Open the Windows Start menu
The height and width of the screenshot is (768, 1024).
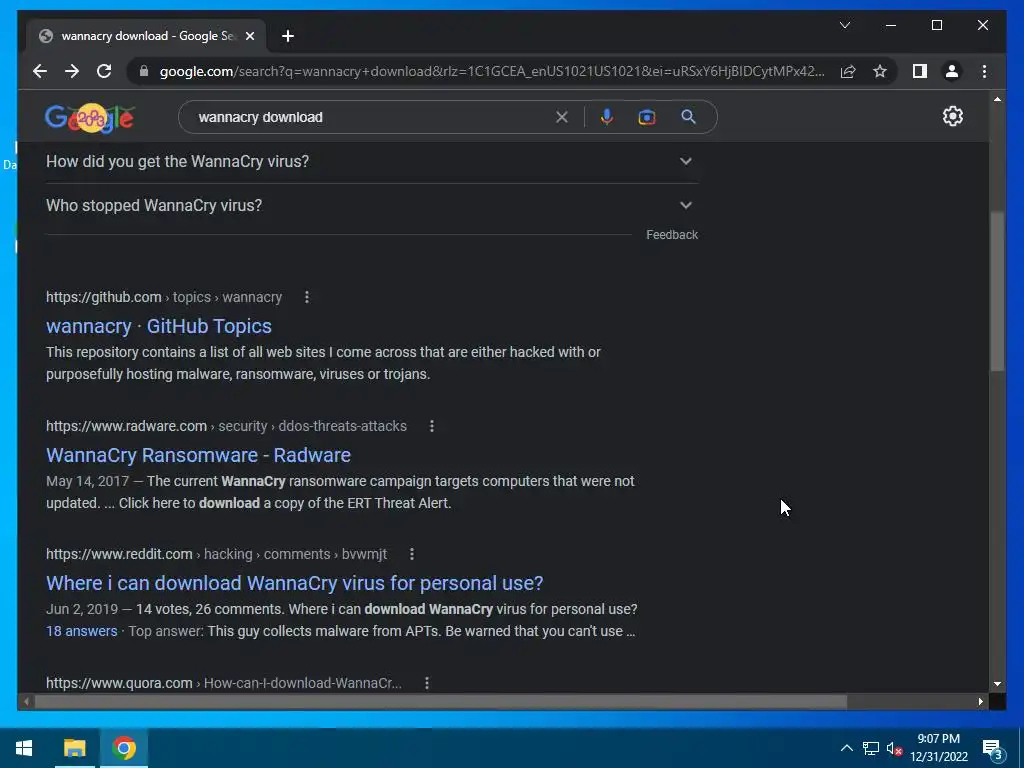point(24,748)
